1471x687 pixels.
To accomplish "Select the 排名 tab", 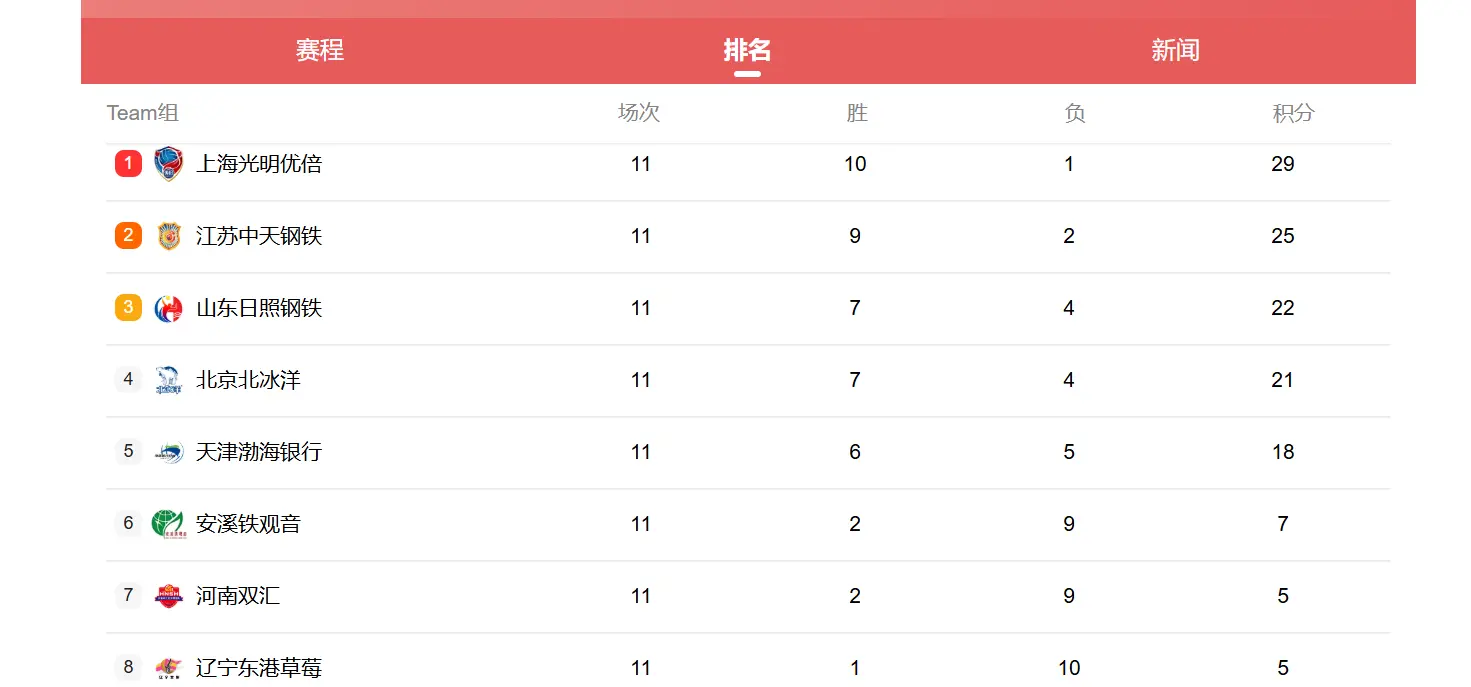I will [x=747, y=50].
